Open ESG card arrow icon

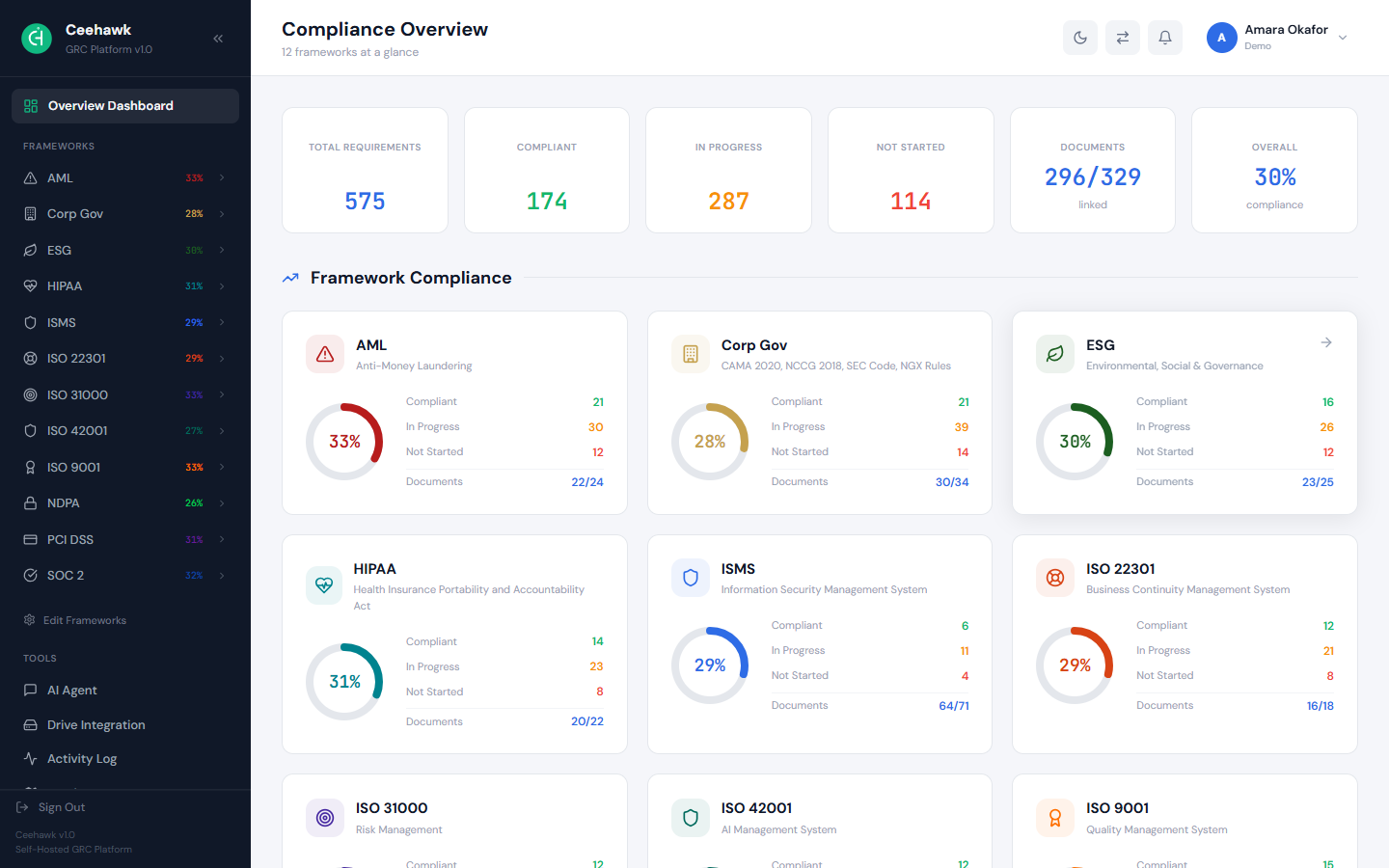(1326, 342)
